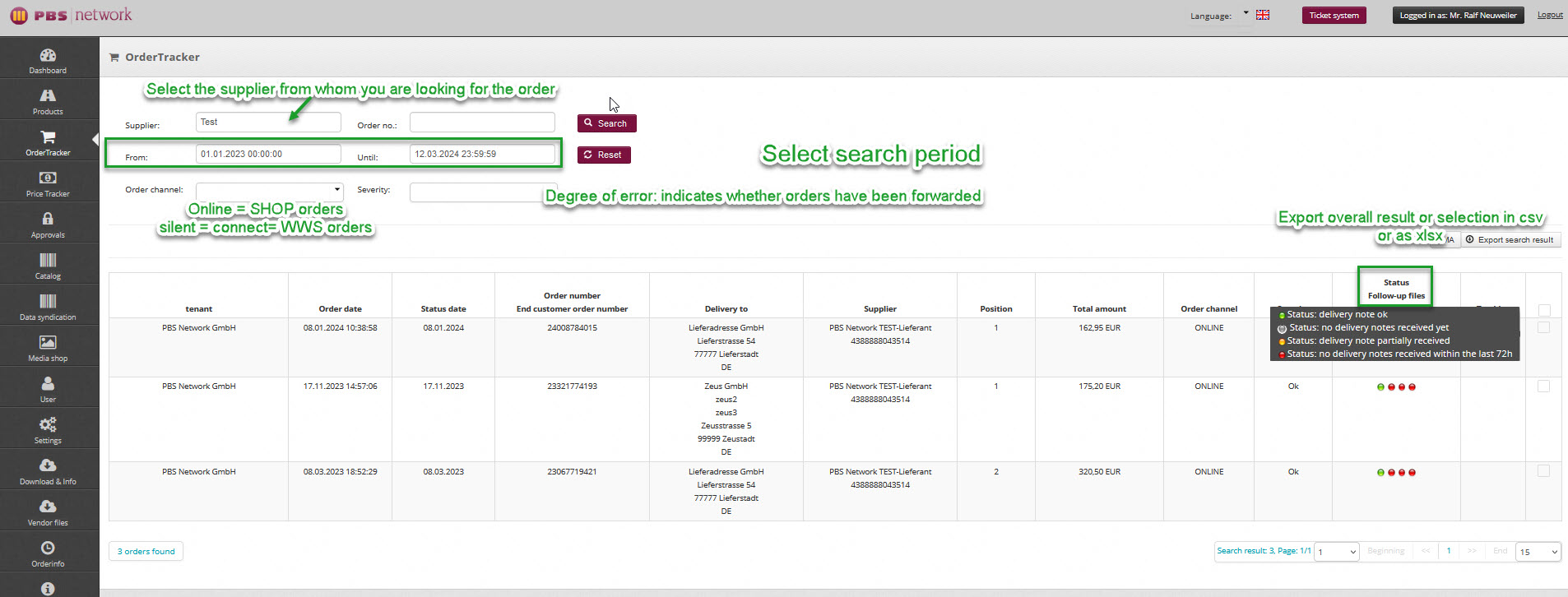Click order number 23321774193
This screenshot has width=1568, height=597.
tap(572, 386)
